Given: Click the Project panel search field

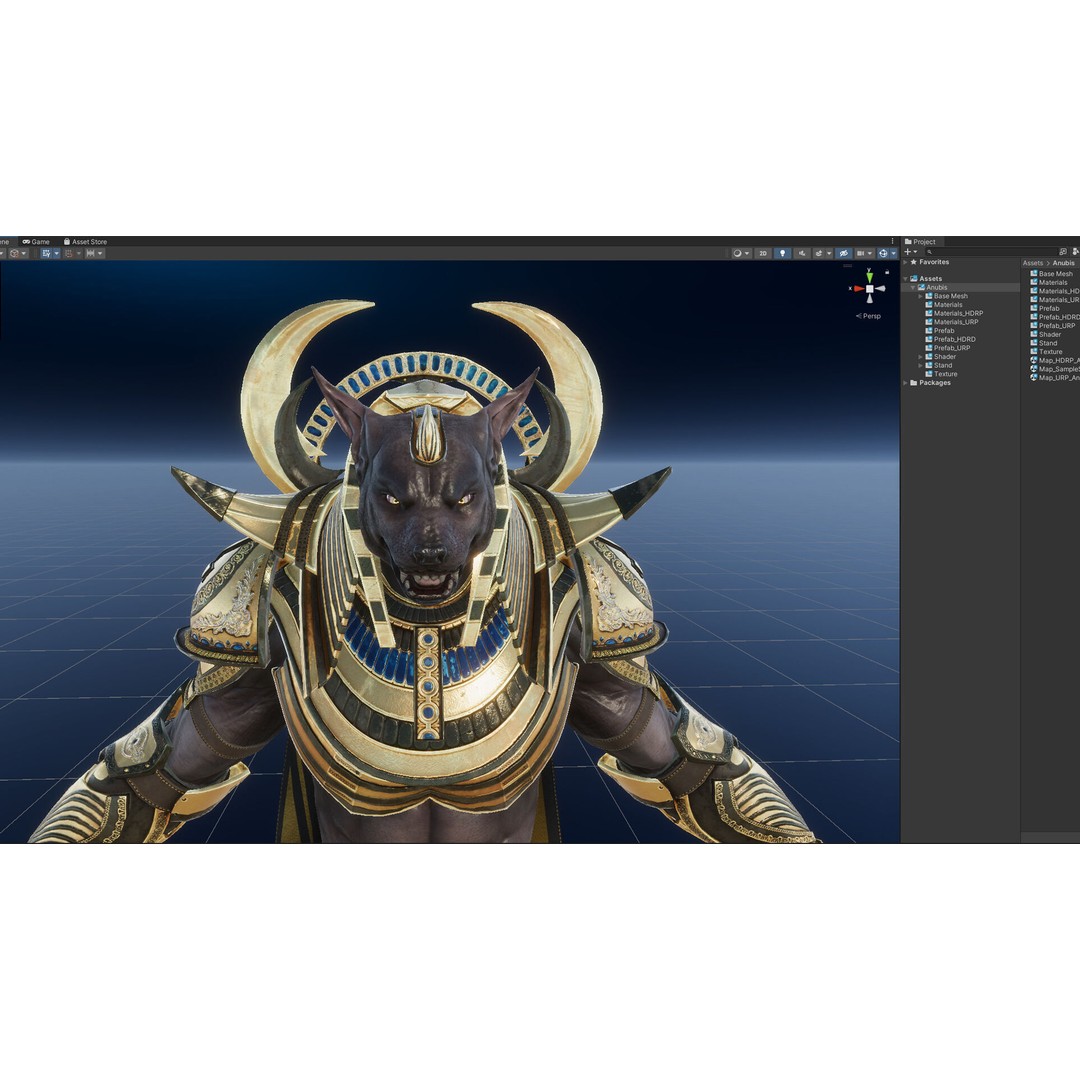Looking at the screenshot, I should (x=991, y=251).
